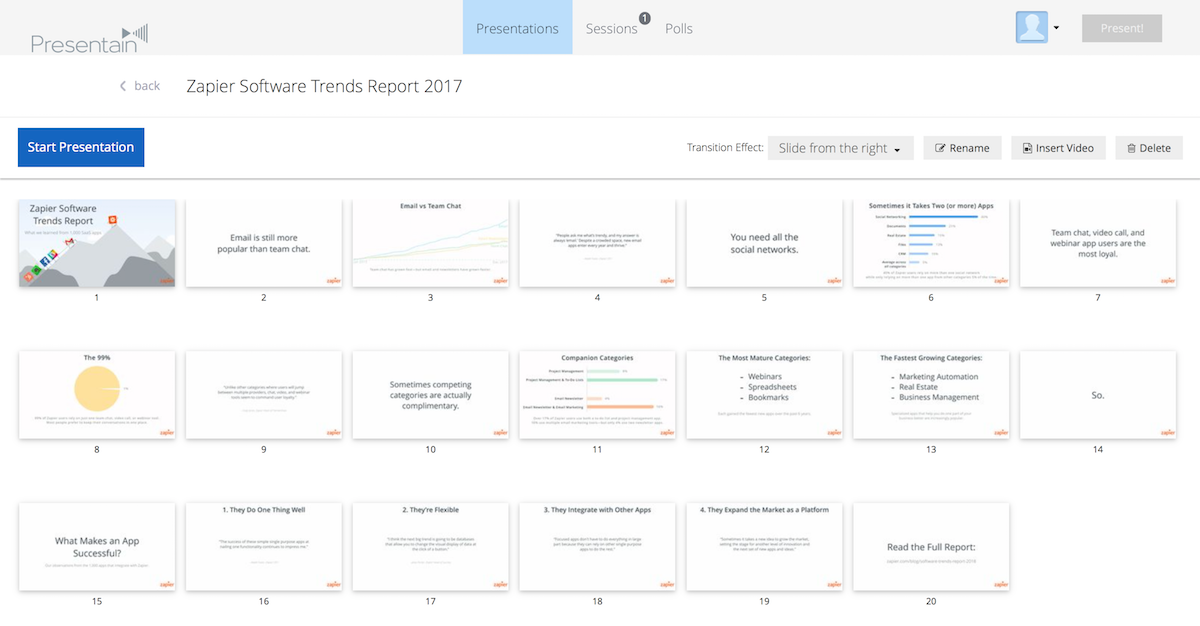Click Start Presentation button

(81, 147)
